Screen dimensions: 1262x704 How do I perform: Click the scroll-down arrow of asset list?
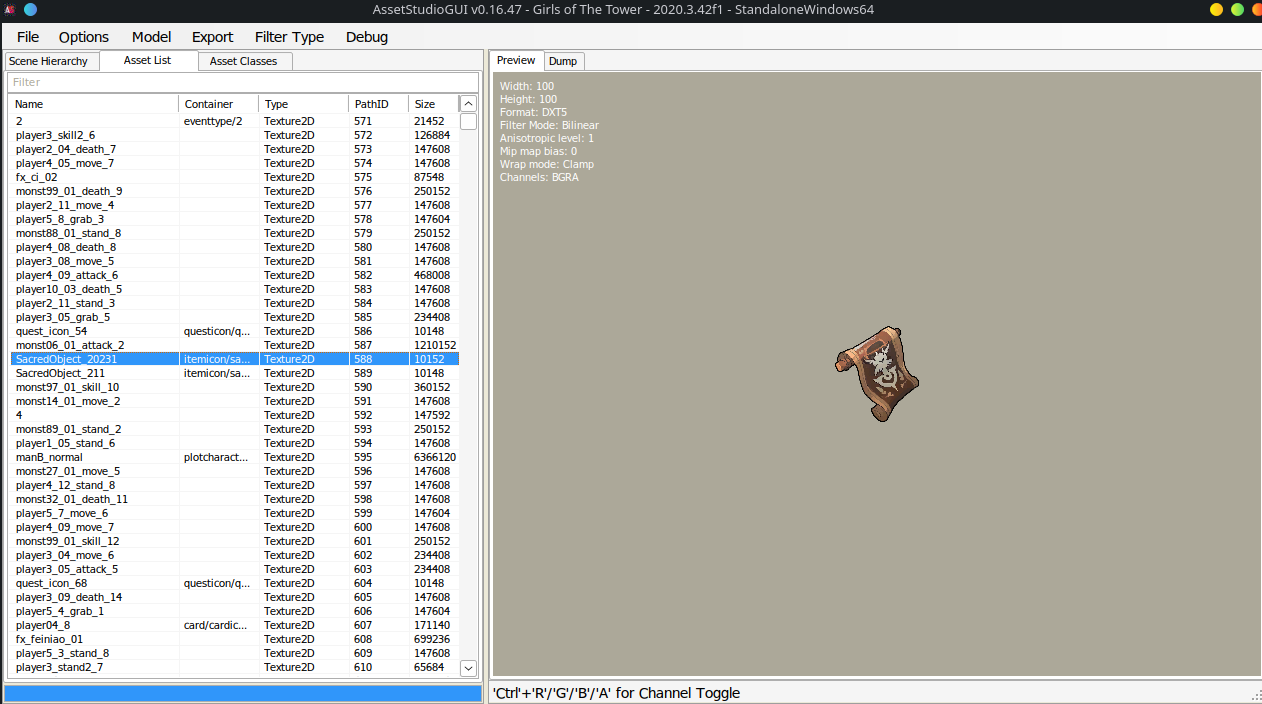468,667
